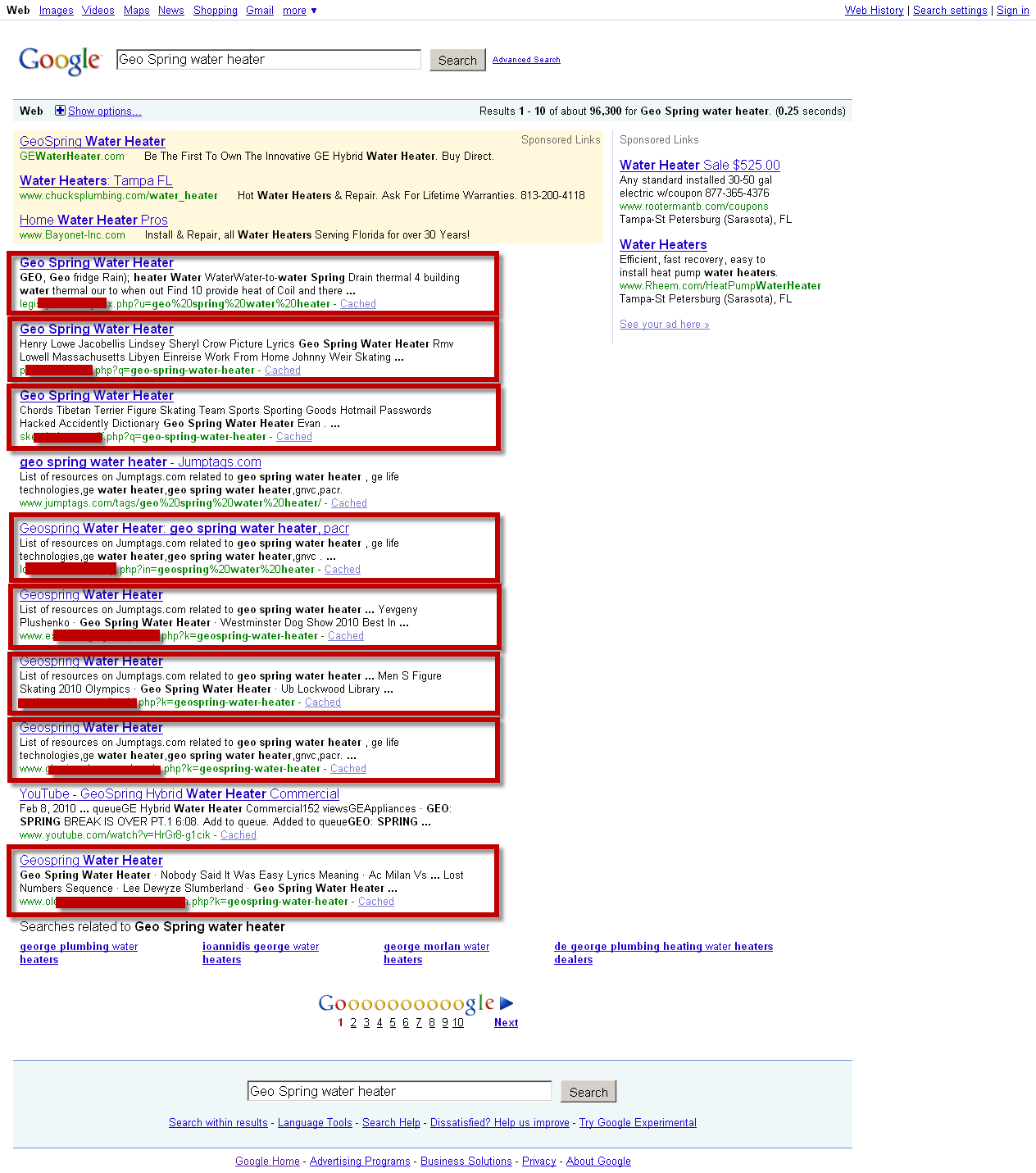Viewport: 1036px width, 1173px height.
Task: Click the top Search button
Action: coord(457,60)
